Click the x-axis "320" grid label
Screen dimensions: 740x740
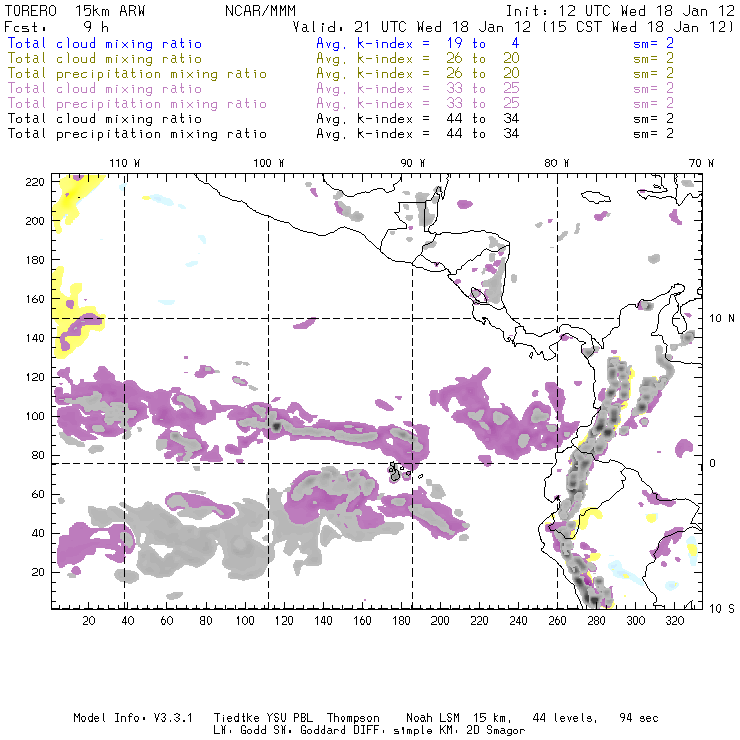[x=674, y=621]
